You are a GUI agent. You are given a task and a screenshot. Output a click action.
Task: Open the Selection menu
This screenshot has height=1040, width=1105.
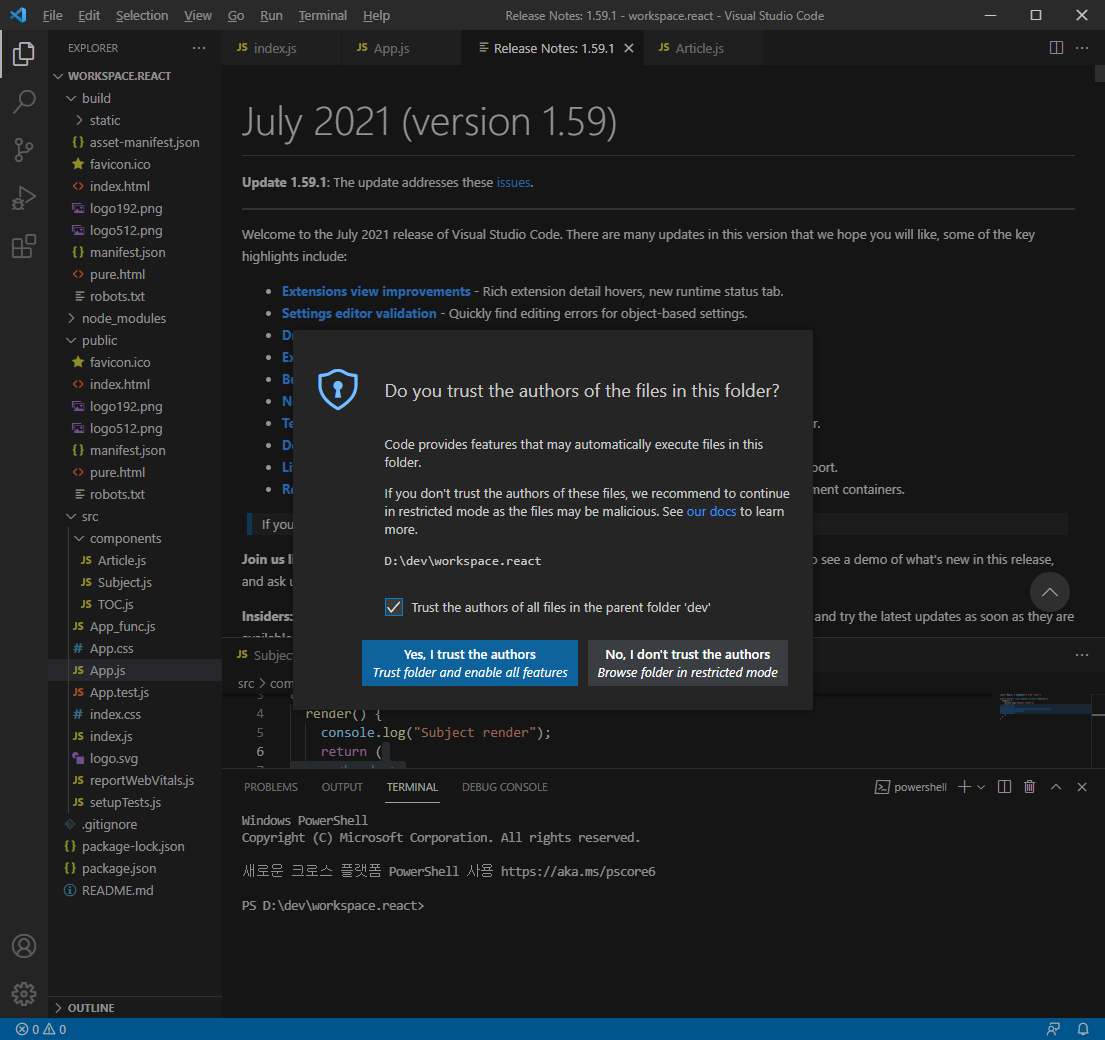pyautogui.click(x=142, y=16)
